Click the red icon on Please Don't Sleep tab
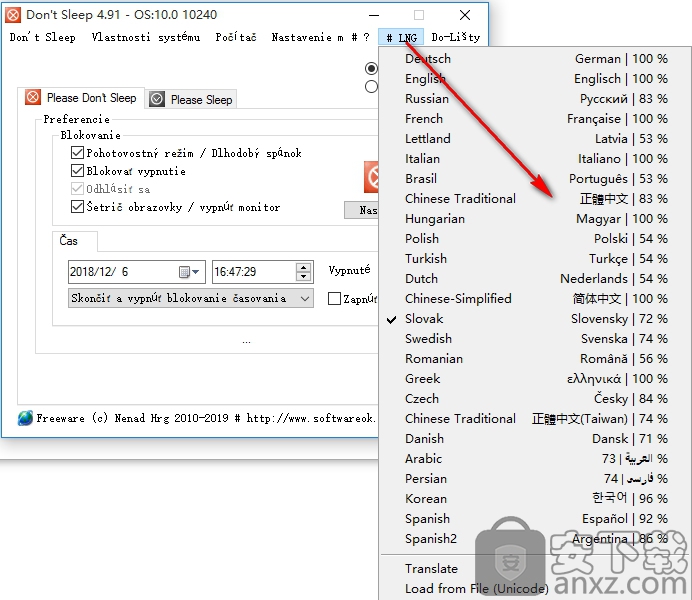 [33, 97]
